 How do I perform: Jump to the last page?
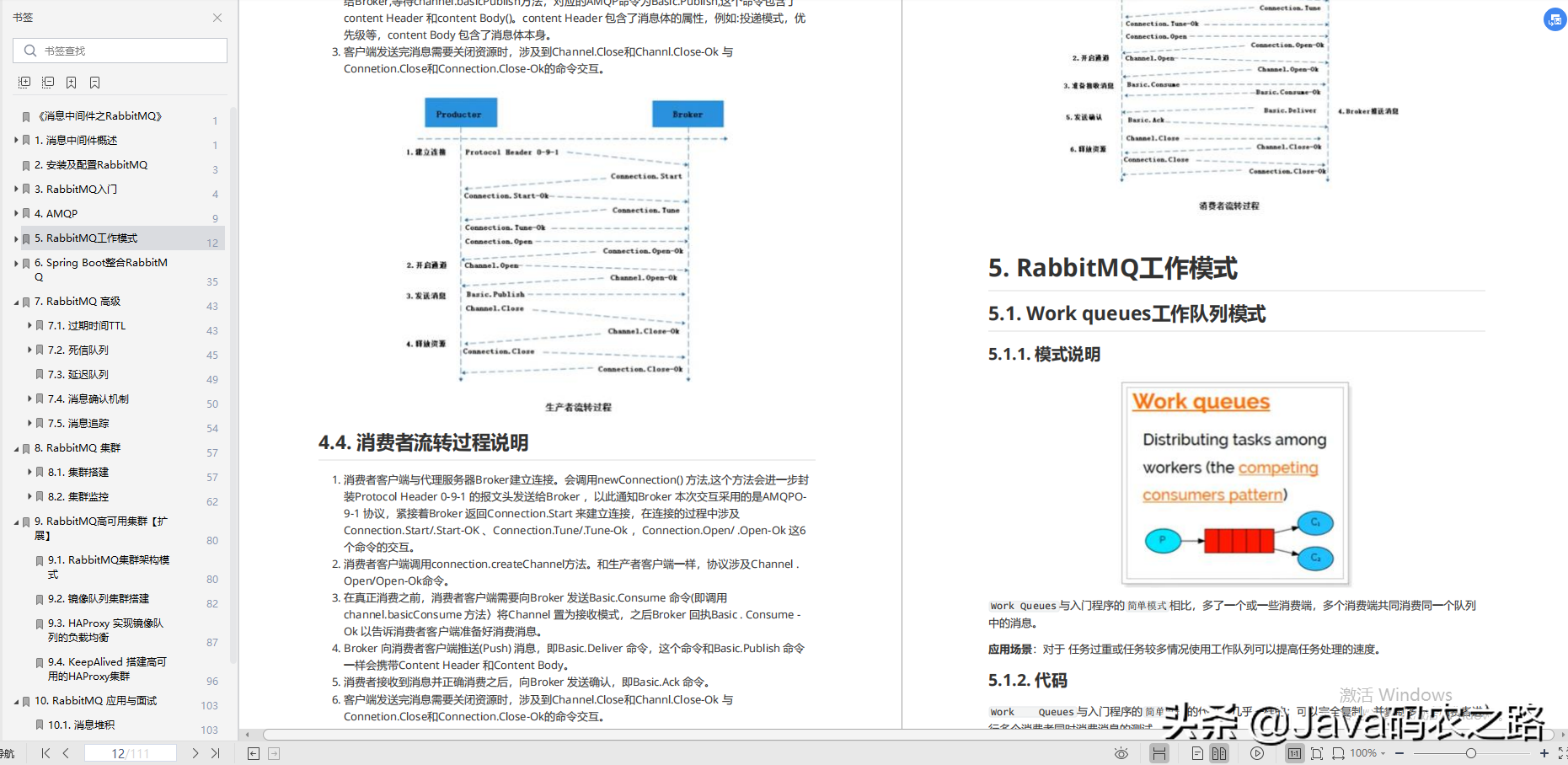coord(216,753)
